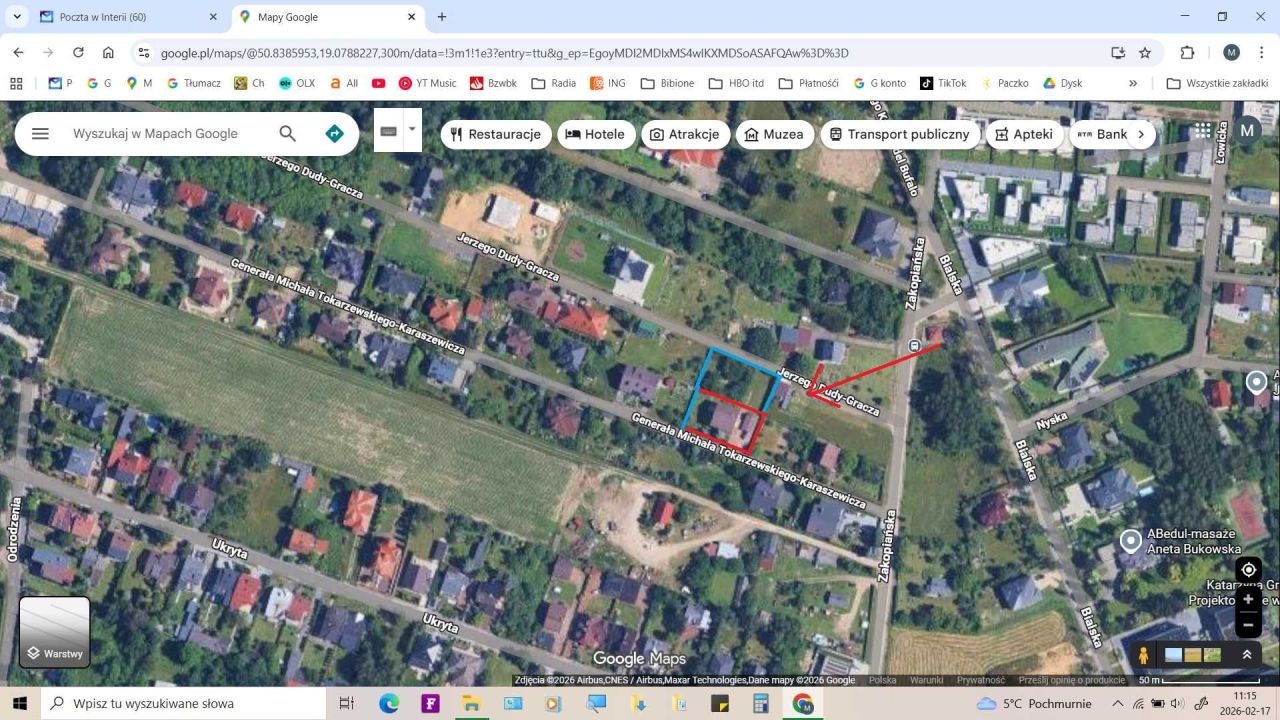Filter map by Hotele
Screen dimensions: 1280x720
click(x=595, y=134)
